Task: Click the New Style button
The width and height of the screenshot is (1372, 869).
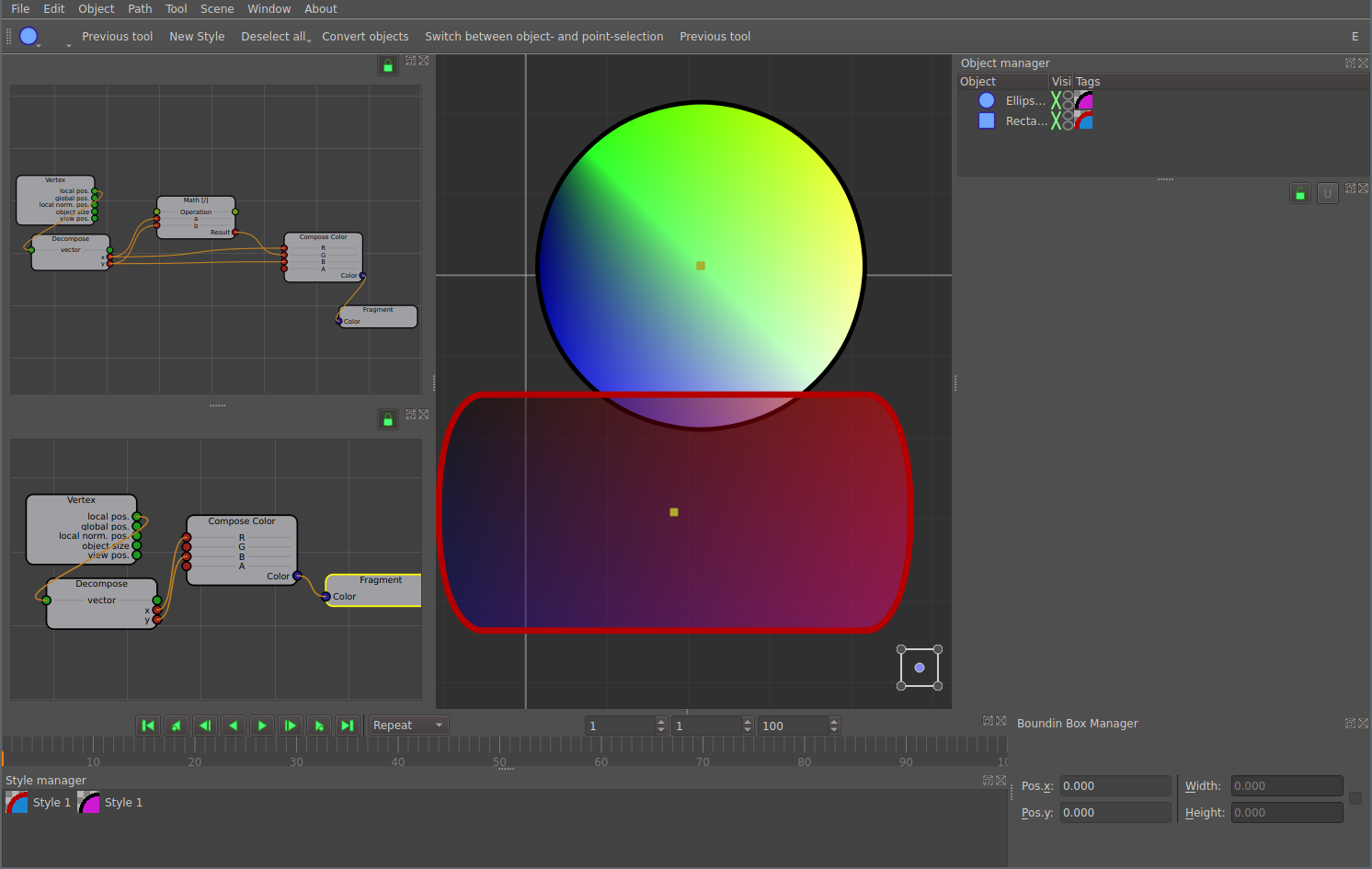Action: point(197,37)
